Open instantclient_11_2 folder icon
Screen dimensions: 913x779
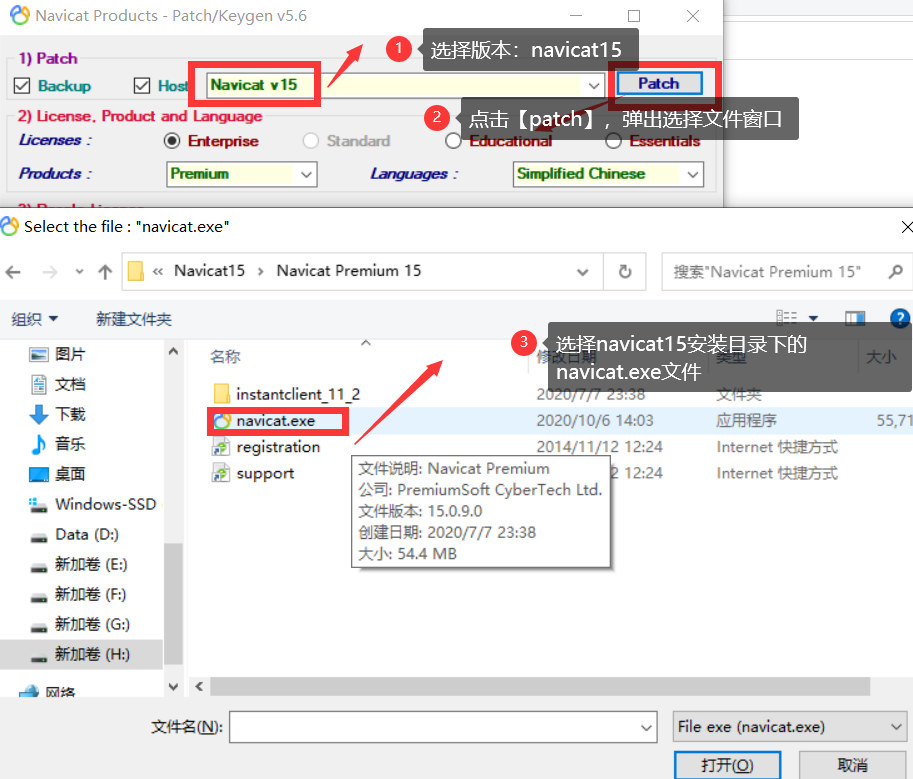tap(221, 394)
